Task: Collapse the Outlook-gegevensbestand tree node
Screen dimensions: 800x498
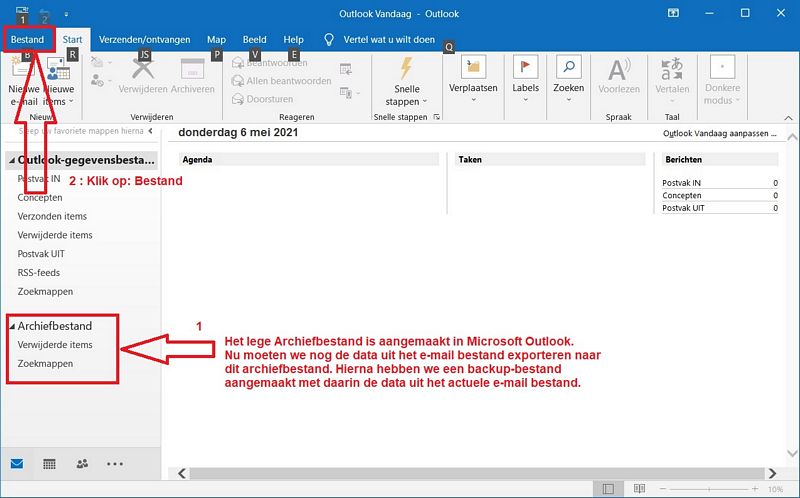Action: coord(12,160)
